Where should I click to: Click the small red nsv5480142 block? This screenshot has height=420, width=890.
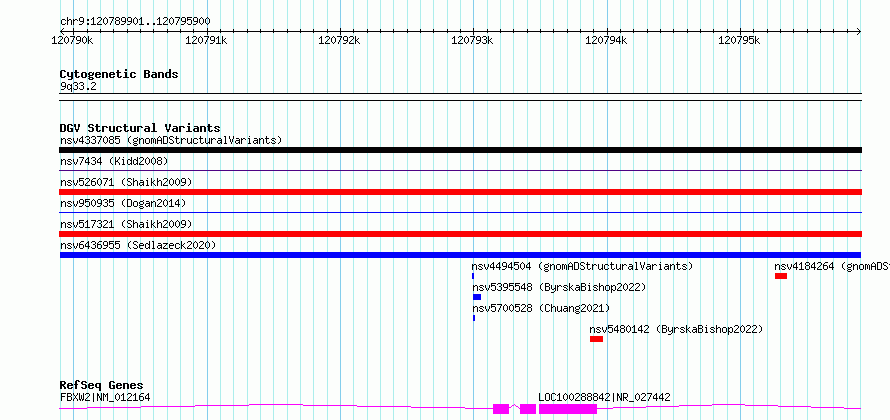(x=596, y=339)
